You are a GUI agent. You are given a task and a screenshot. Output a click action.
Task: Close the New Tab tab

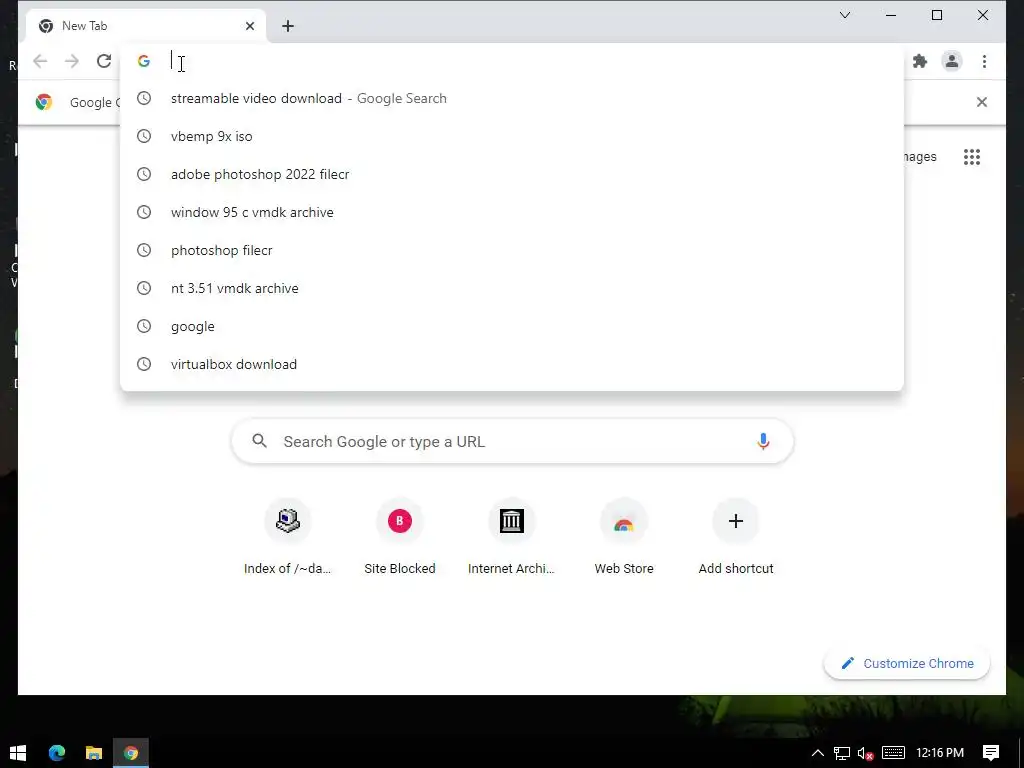(x=250, y=26)
